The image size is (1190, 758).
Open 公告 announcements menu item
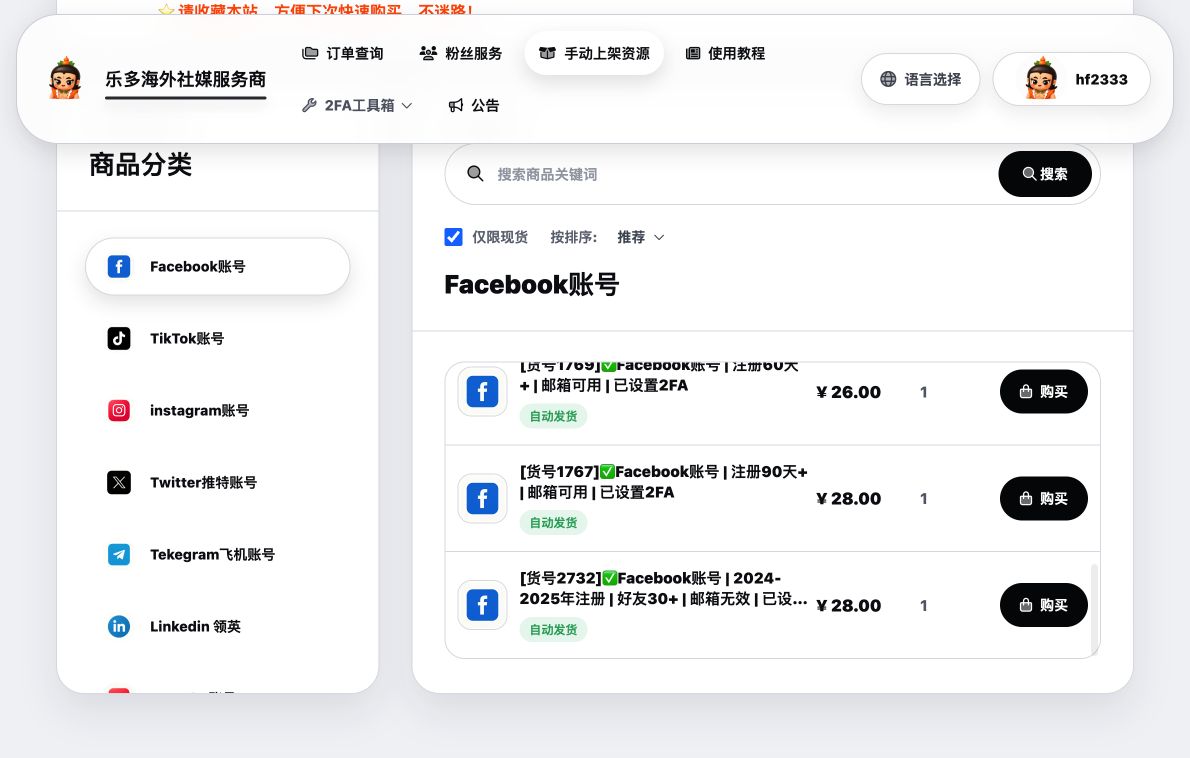[474, 105]
